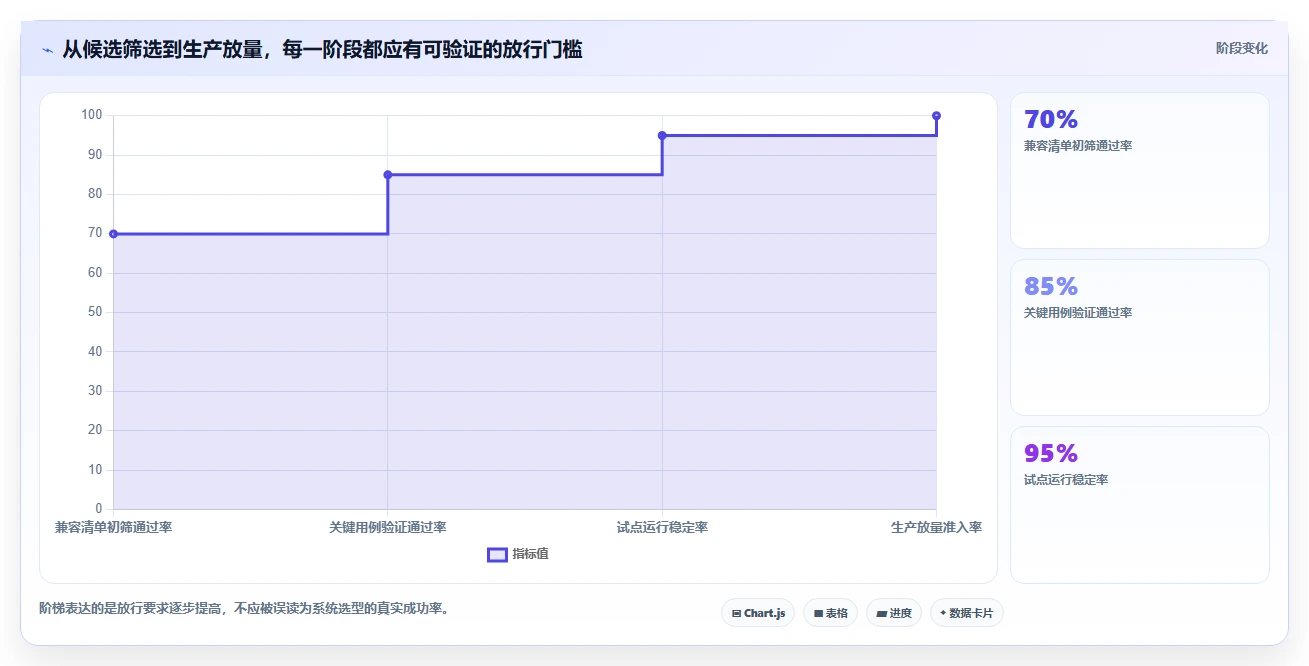Click the 数据卡片 chip

(966, 613)
